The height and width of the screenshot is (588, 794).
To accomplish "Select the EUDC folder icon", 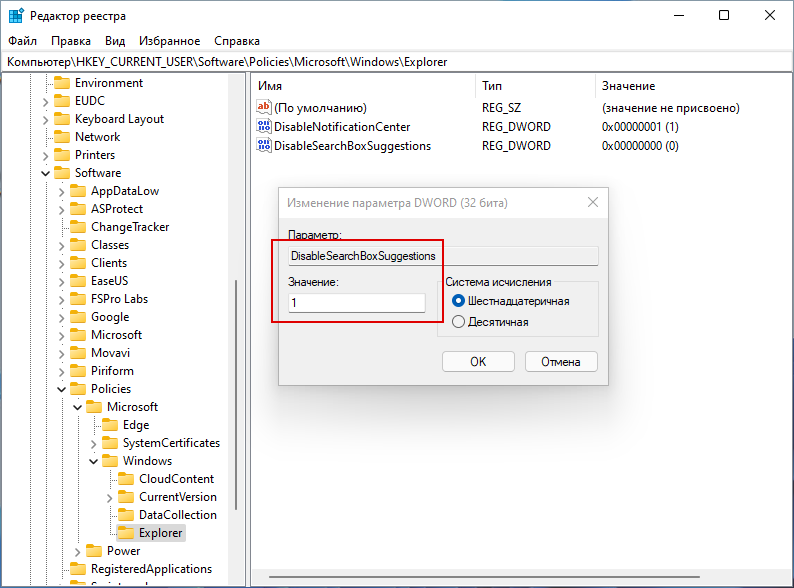I will [62, 101].
